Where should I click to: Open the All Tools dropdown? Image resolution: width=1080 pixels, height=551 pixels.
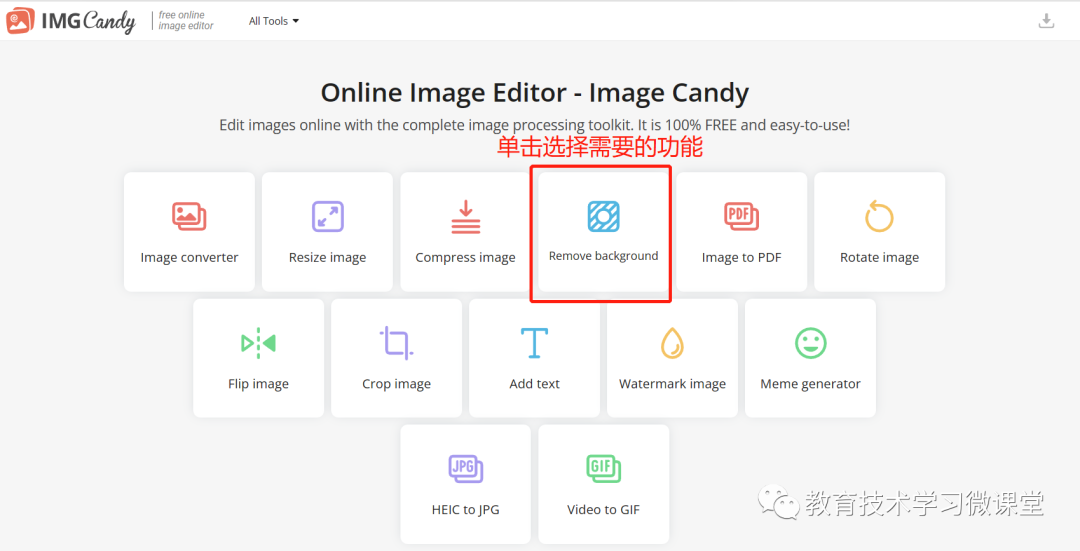coord(273,21)
